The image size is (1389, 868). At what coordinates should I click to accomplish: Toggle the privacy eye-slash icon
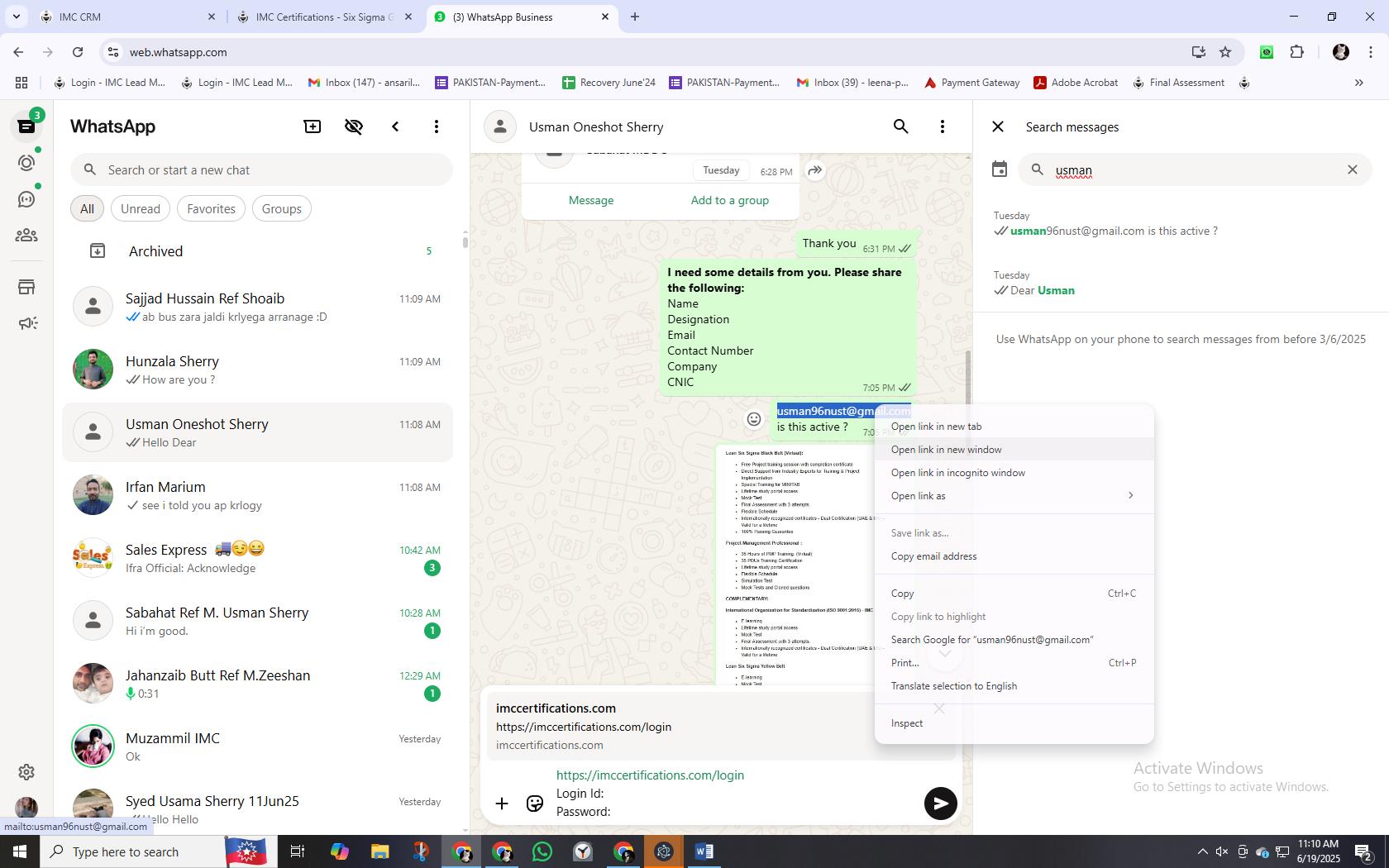point(354,126)
